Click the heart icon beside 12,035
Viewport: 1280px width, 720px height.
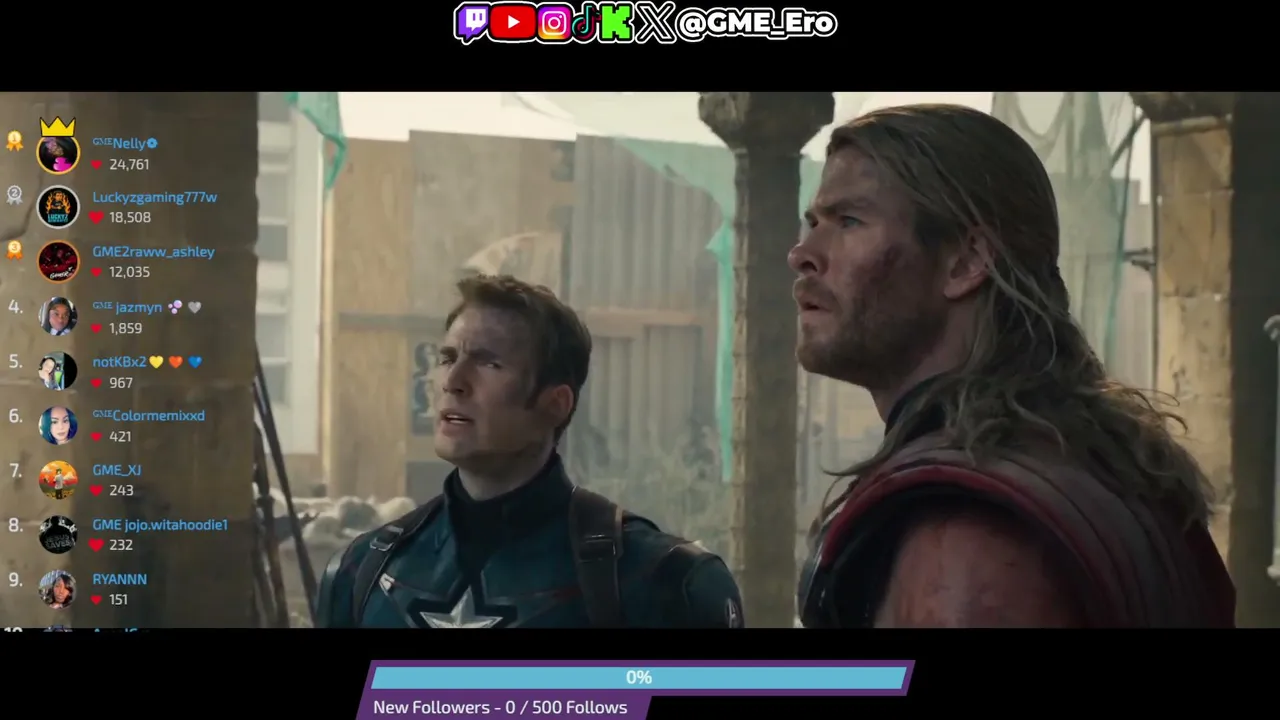[x=97, y=272]
